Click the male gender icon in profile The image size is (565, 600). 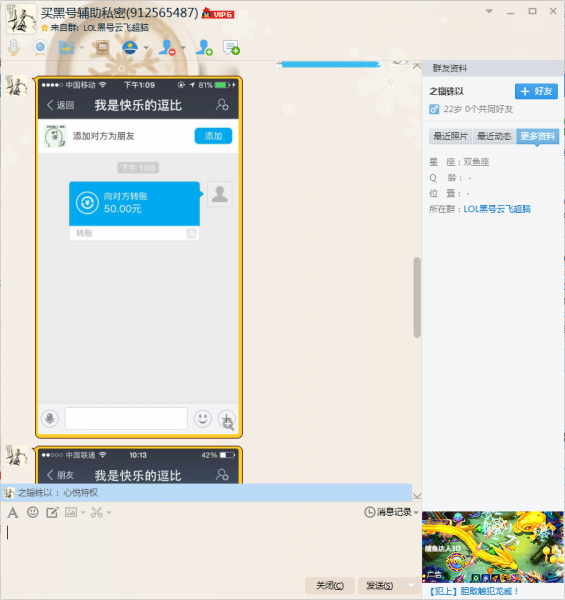[434, 109]
